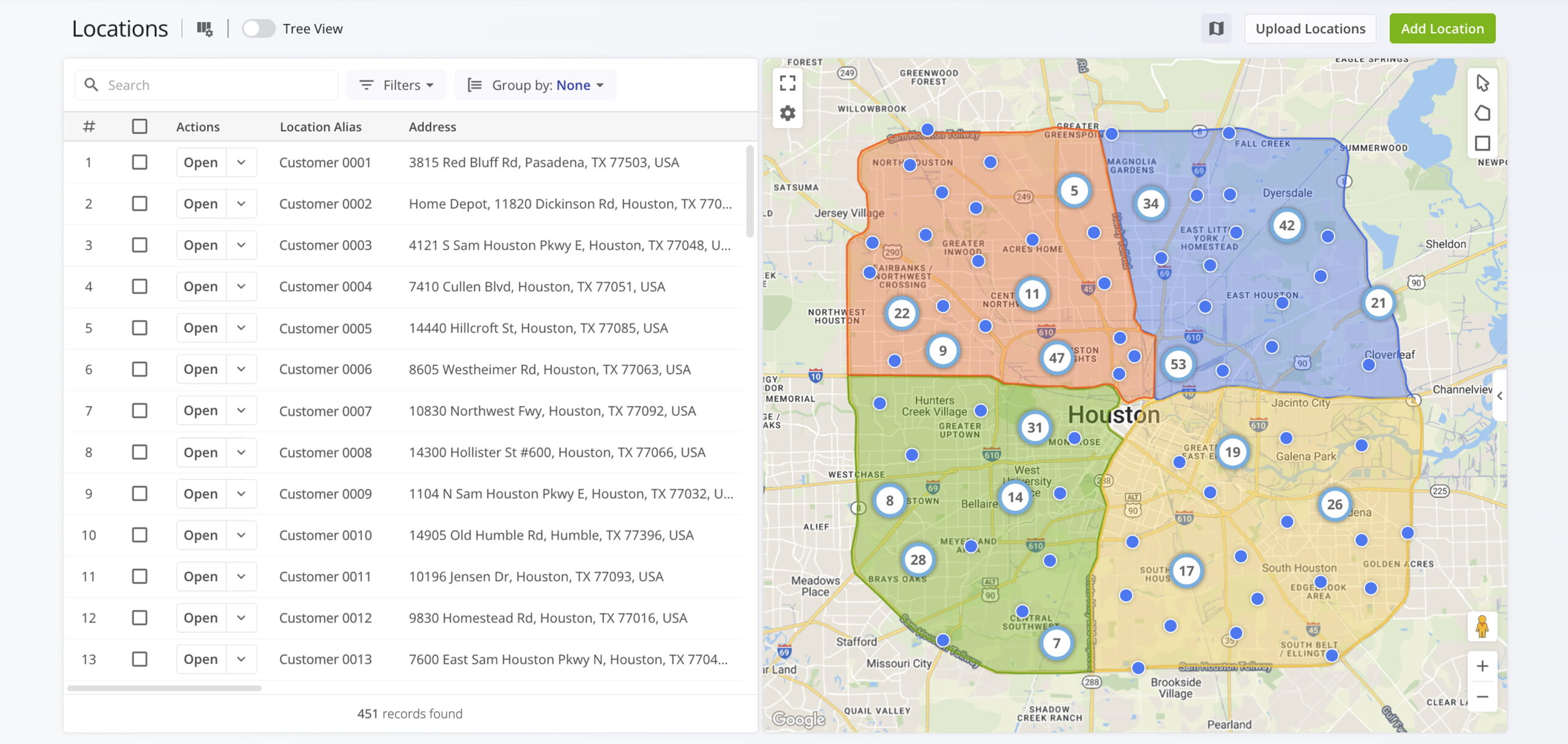
Task: Sort by the Location Alias column header
Action: click(320, 127)
